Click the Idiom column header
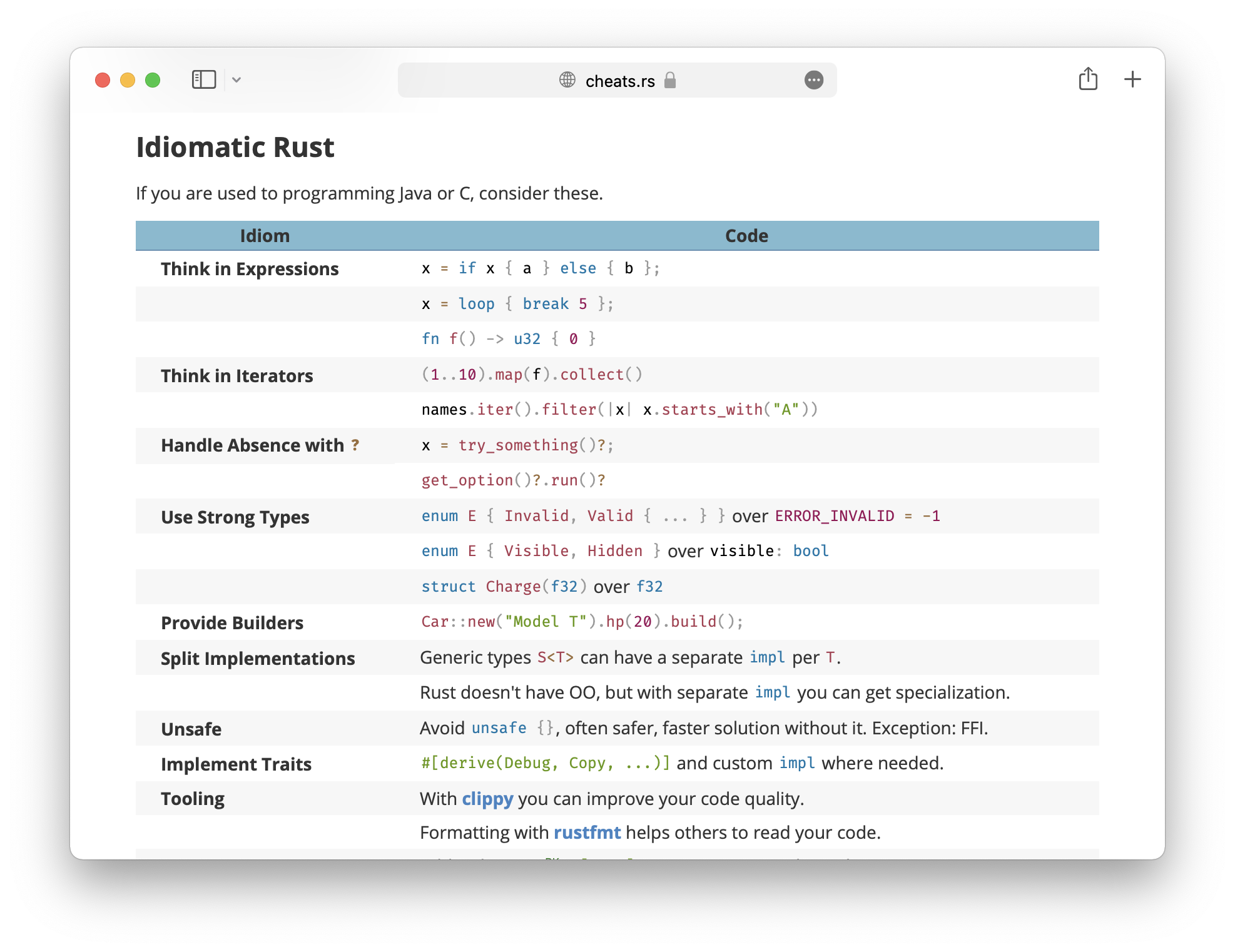Image resolution: width=1235 pixels, height=952 pixels. click(x=265, y=236)
